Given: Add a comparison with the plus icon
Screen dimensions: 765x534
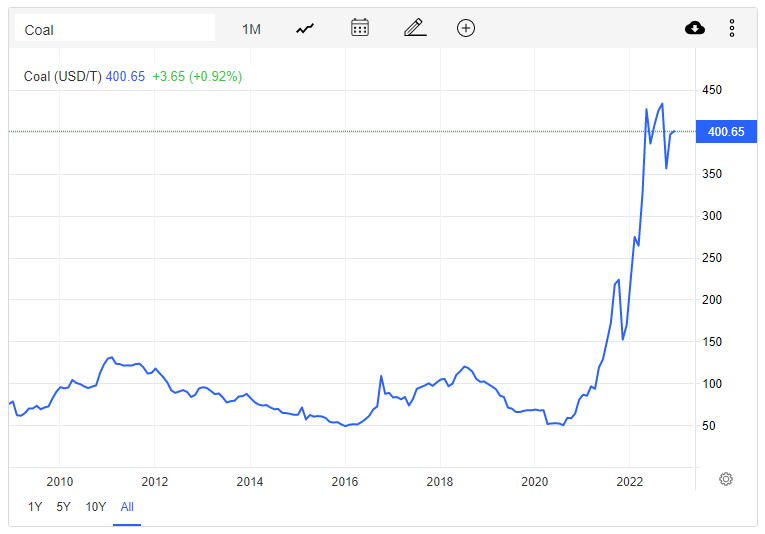Looking at the screenshot, I should click(466, 28).
